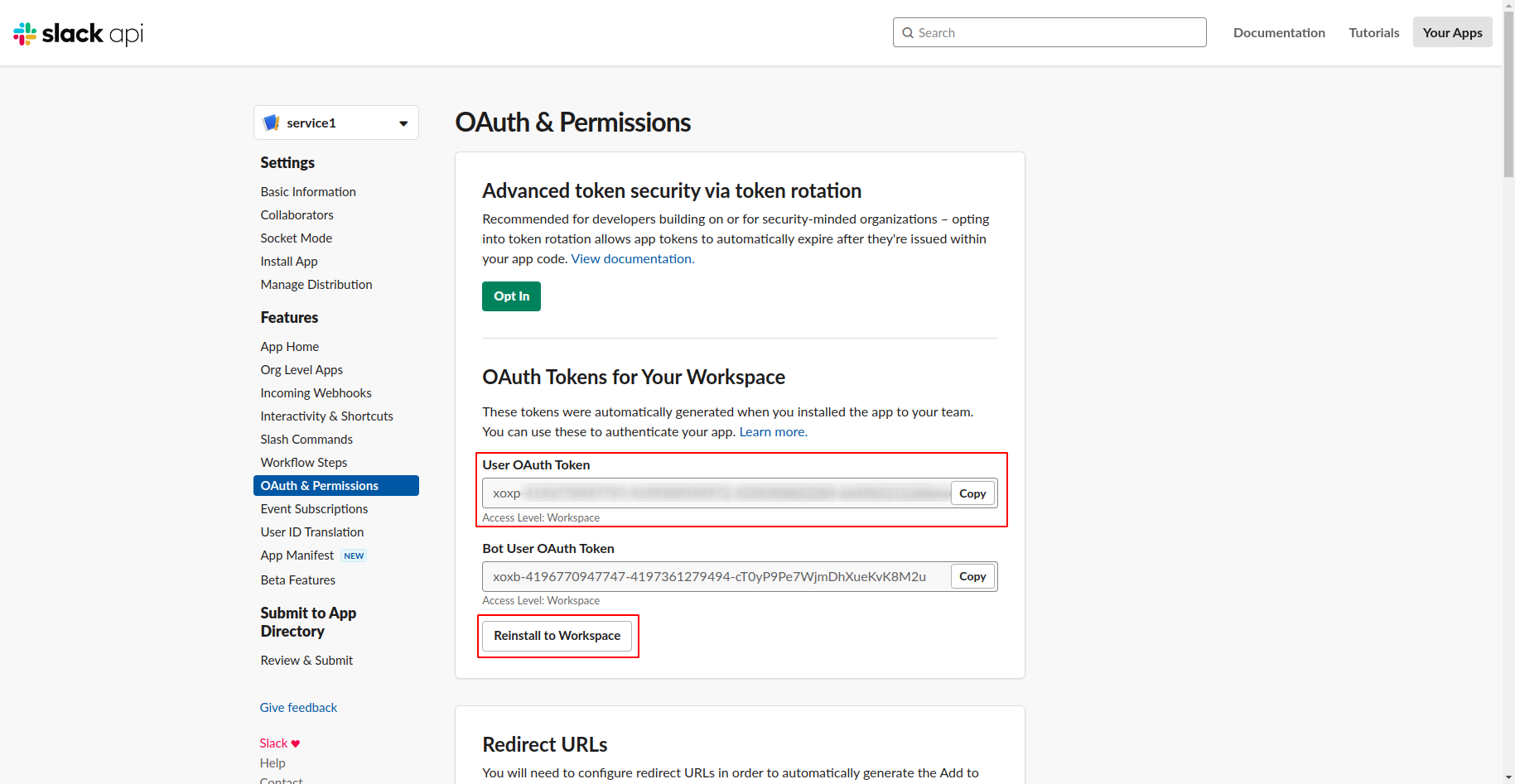This screenshot has width=1515, height=784.
Task: Click the Slack heart link
Action: tap(279, 743)
